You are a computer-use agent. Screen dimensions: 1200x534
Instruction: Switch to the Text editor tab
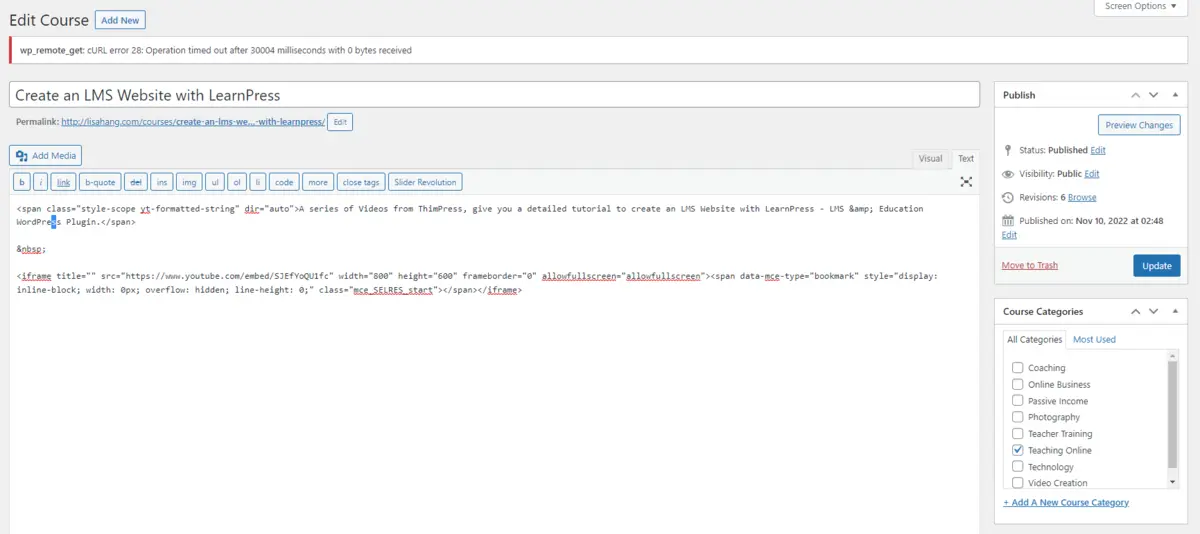(965, 158)
